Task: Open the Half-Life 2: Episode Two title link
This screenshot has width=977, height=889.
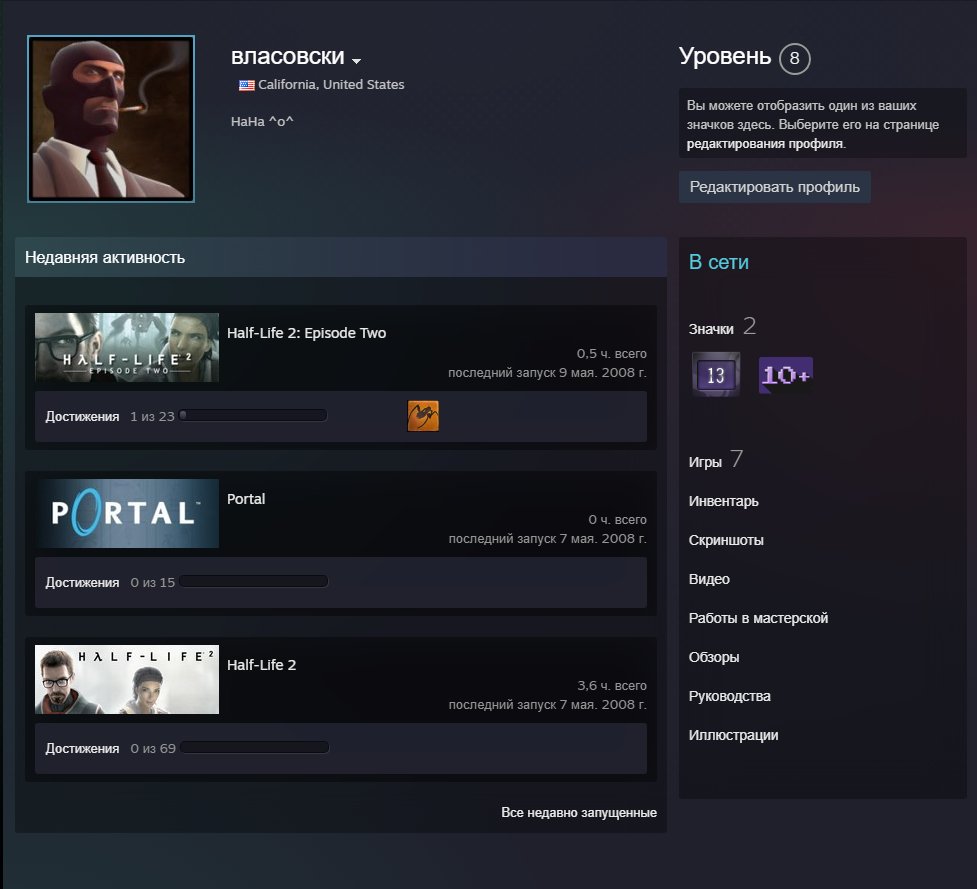Action: 307,333
